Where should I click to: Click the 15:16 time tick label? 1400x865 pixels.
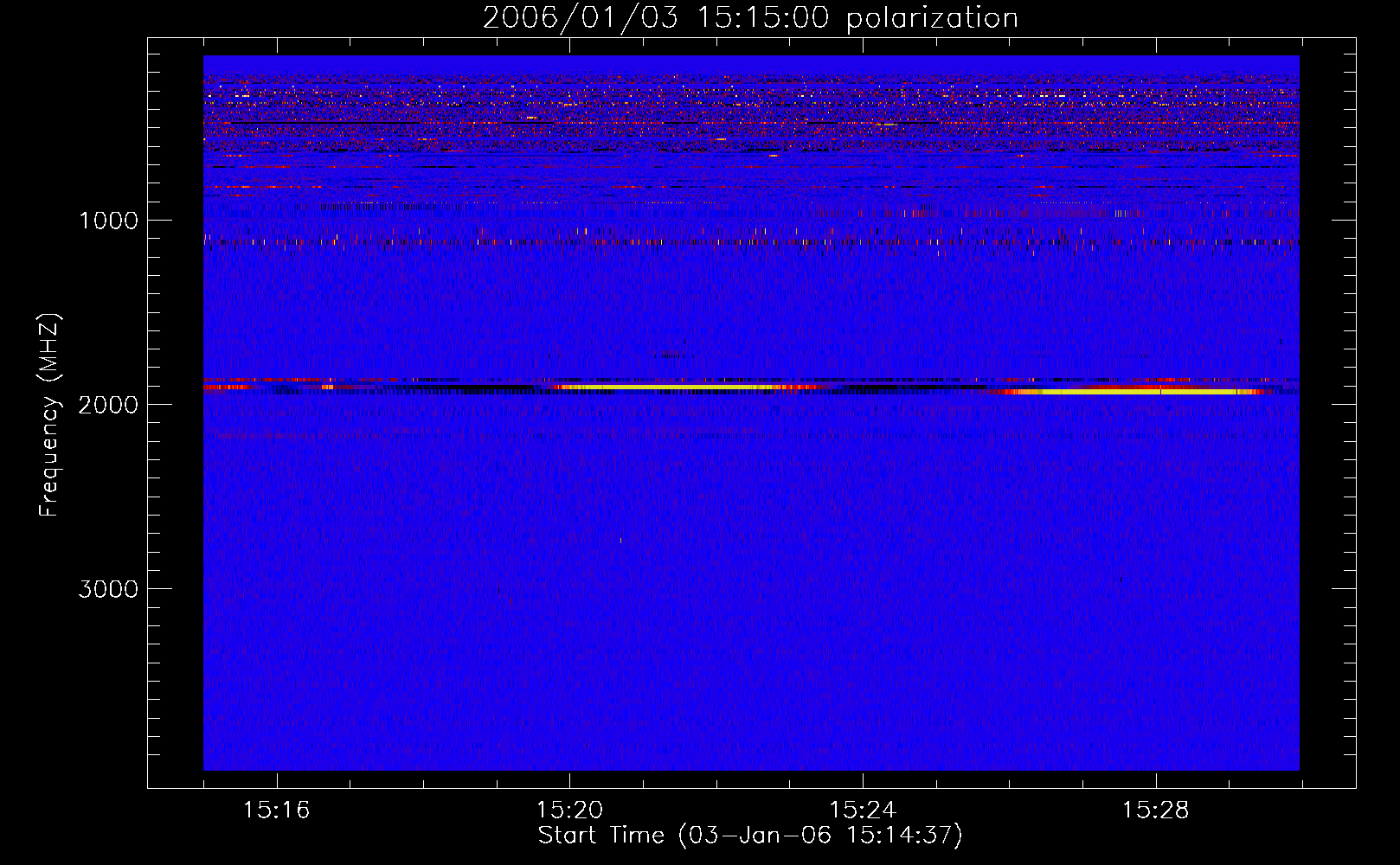277,811
